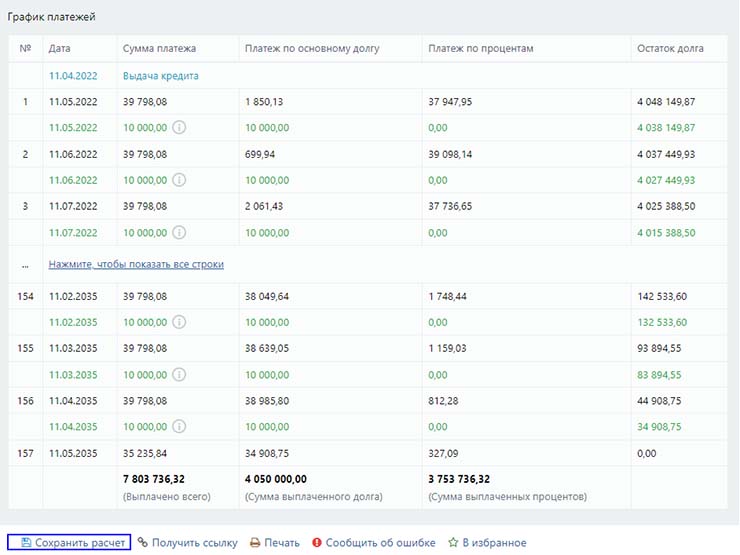This screenshot has height=555, width=740.
Task: Add calculation via 'В избранное'
Action: click(493, 543)
